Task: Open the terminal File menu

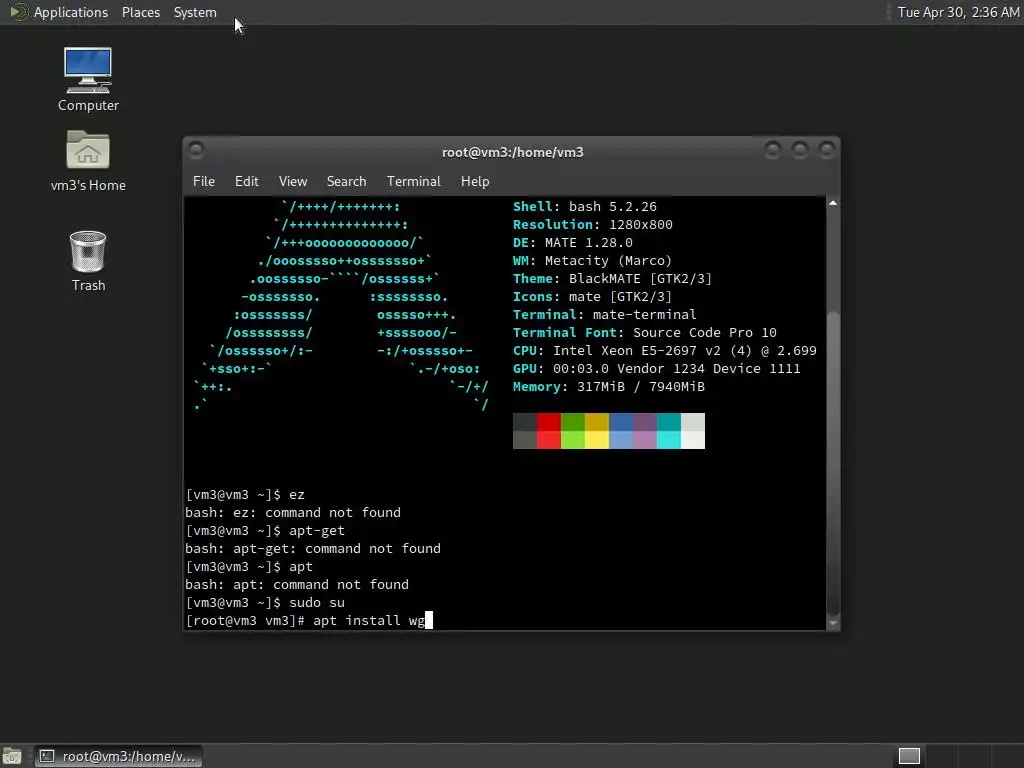Action: pyautogui.click(x=204, y=181)
